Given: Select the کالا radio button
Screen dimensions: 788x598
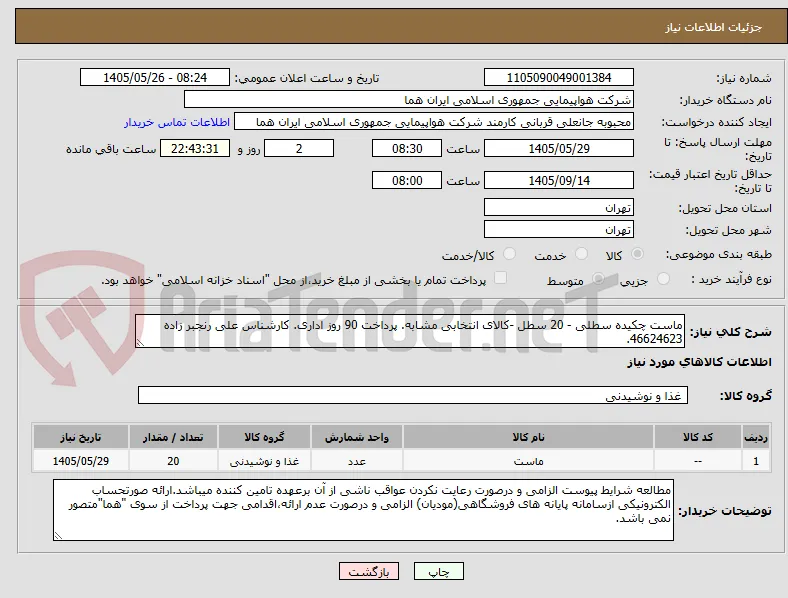Looking at the screenshot, I should click(637, 254).
